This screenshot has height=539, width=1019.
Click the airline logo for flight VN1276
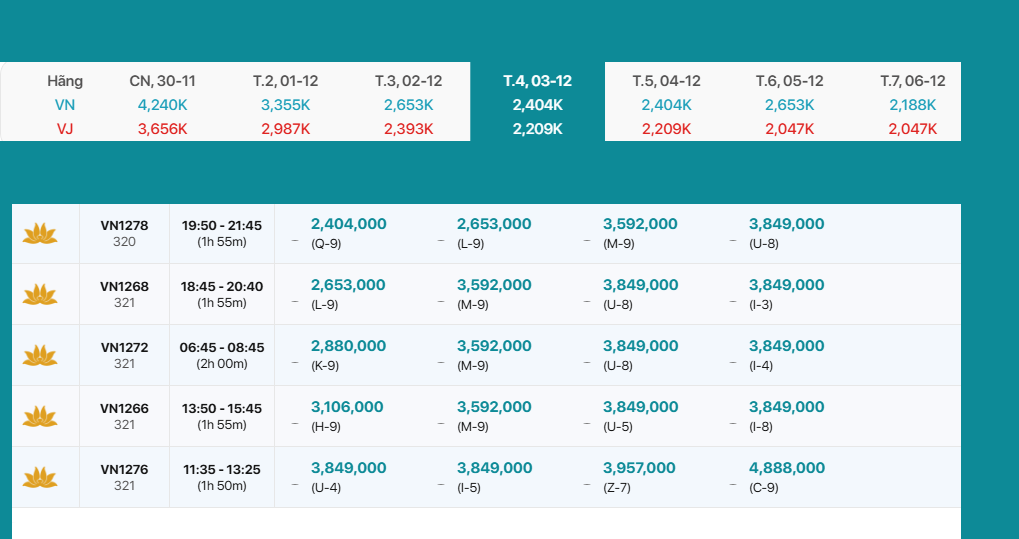[40, 478]
